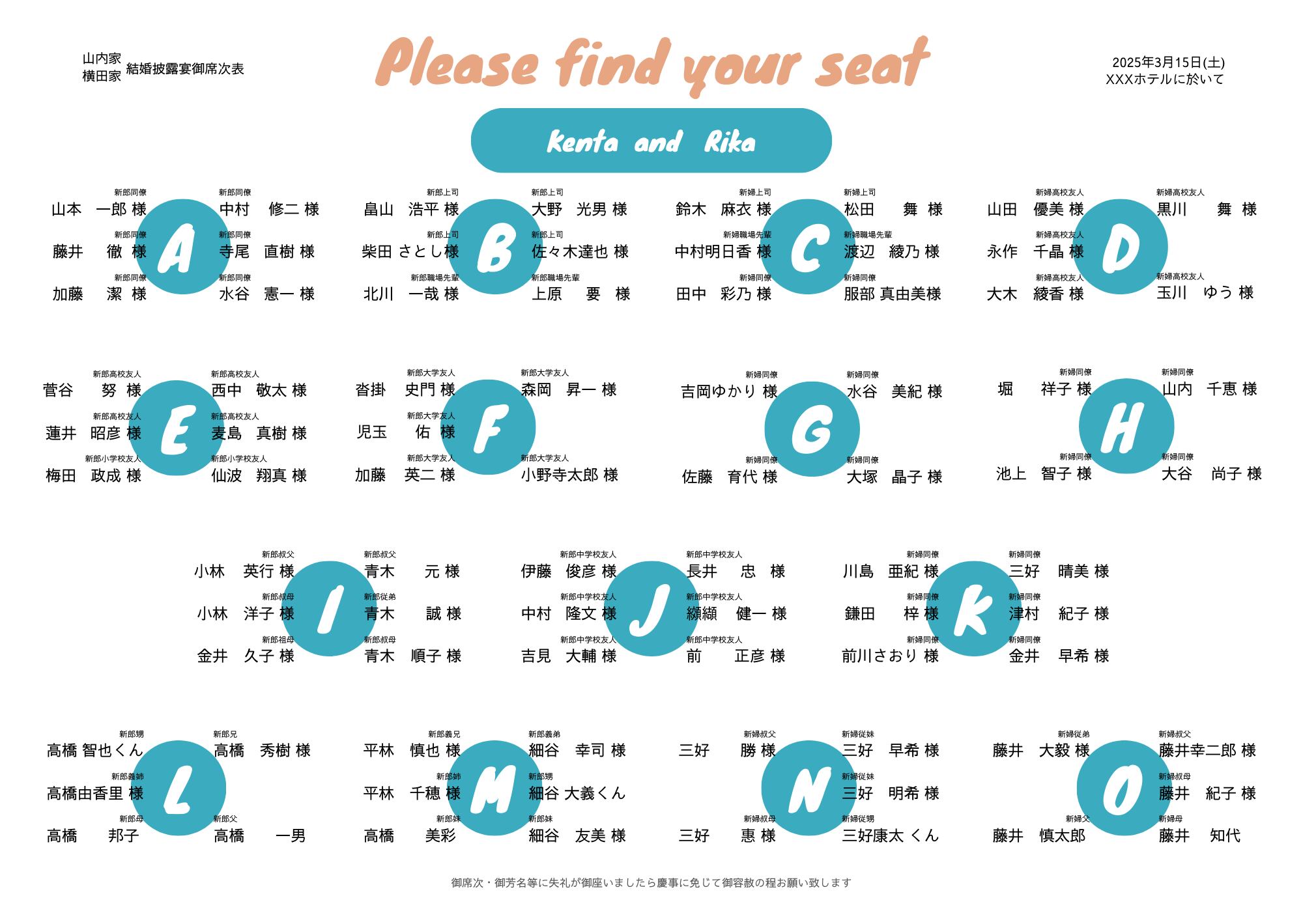The height and width of the screenshot is (924, 1303).
Task: Click the XXXホテルに於いて venue text
Action: tap(1165, 79)
